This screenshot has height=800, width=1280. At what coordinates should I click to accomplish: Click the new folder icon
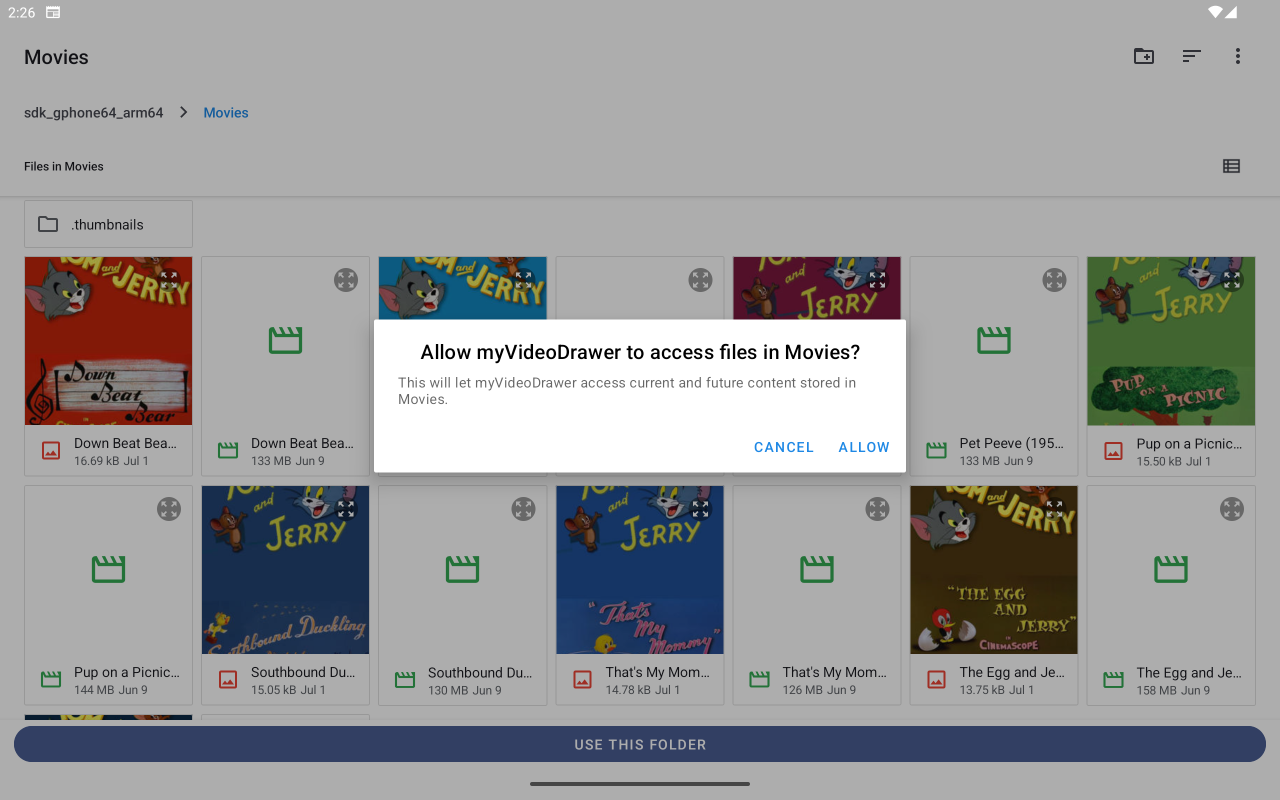pos(1144,57)
